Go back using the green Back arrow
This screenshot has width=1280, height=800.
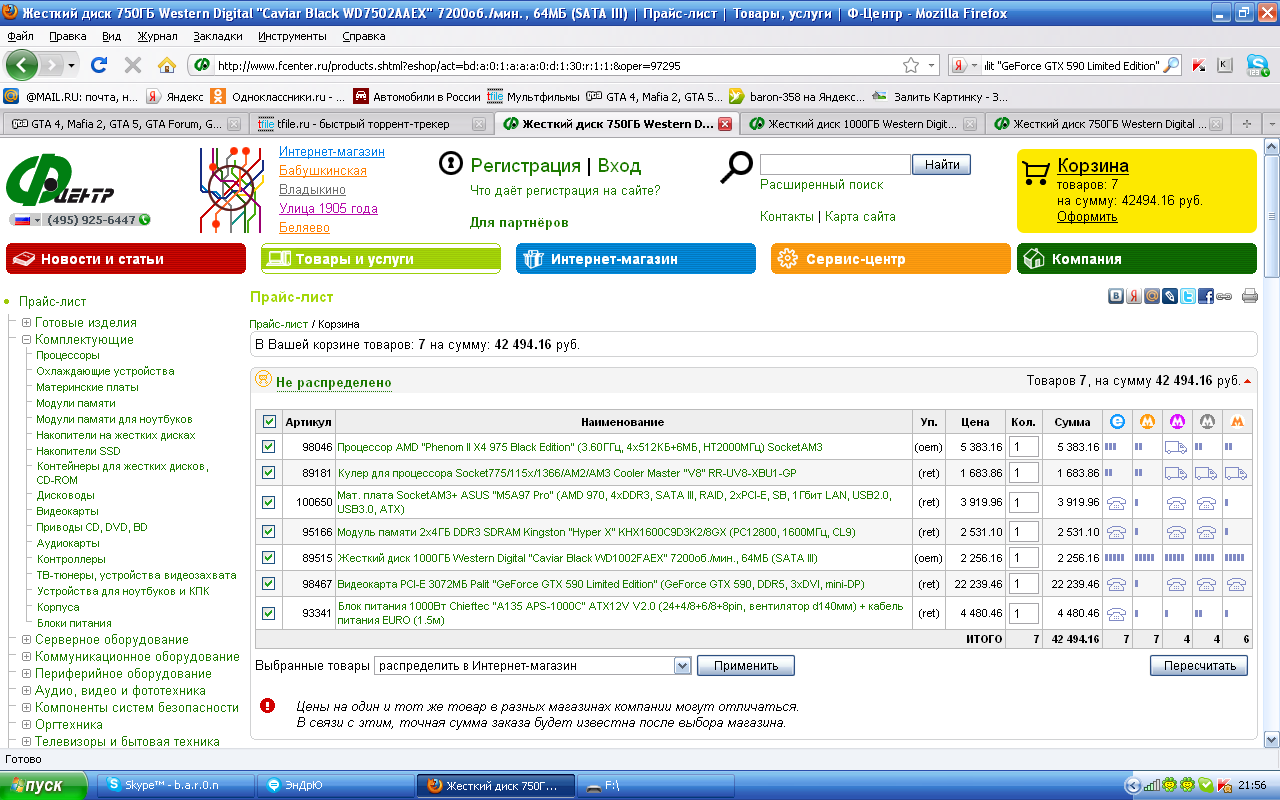click(x=22, y=65)
